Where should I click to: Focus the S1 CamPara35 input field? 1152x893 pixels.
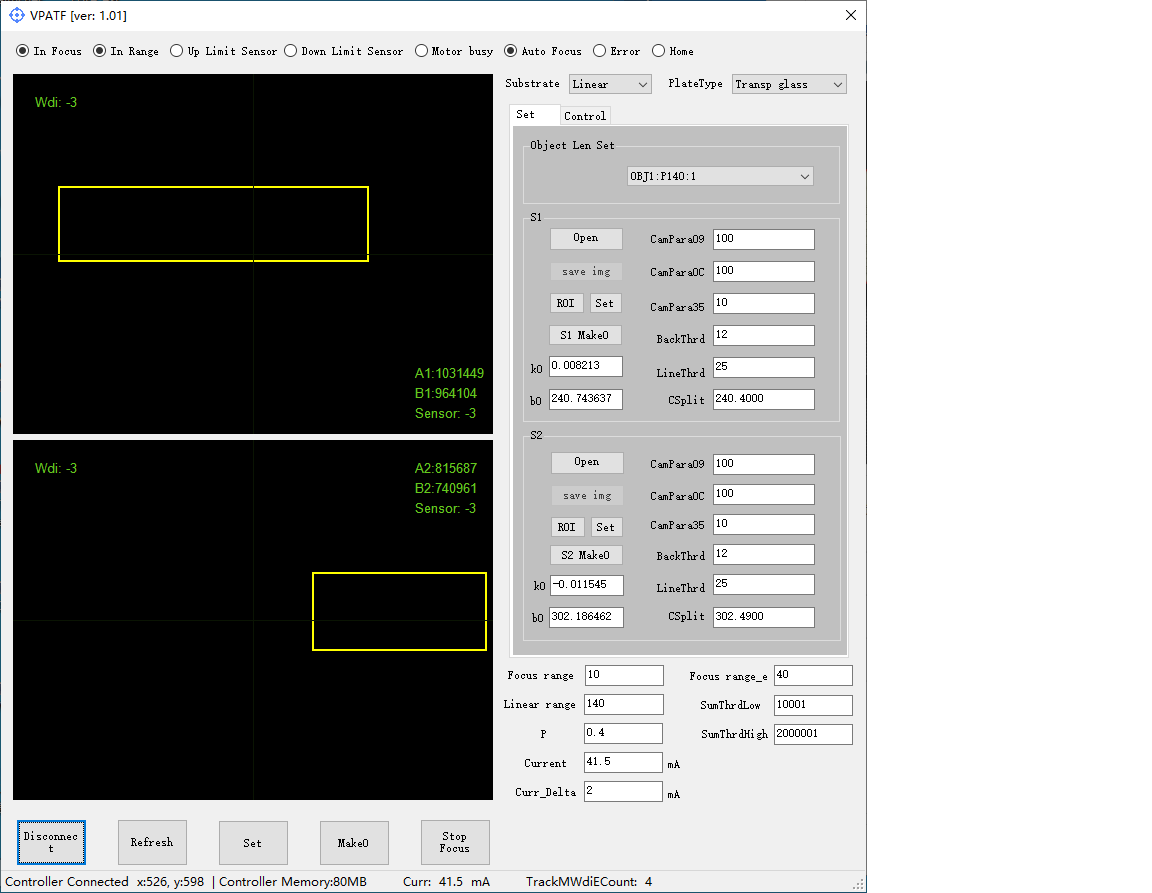763,304
